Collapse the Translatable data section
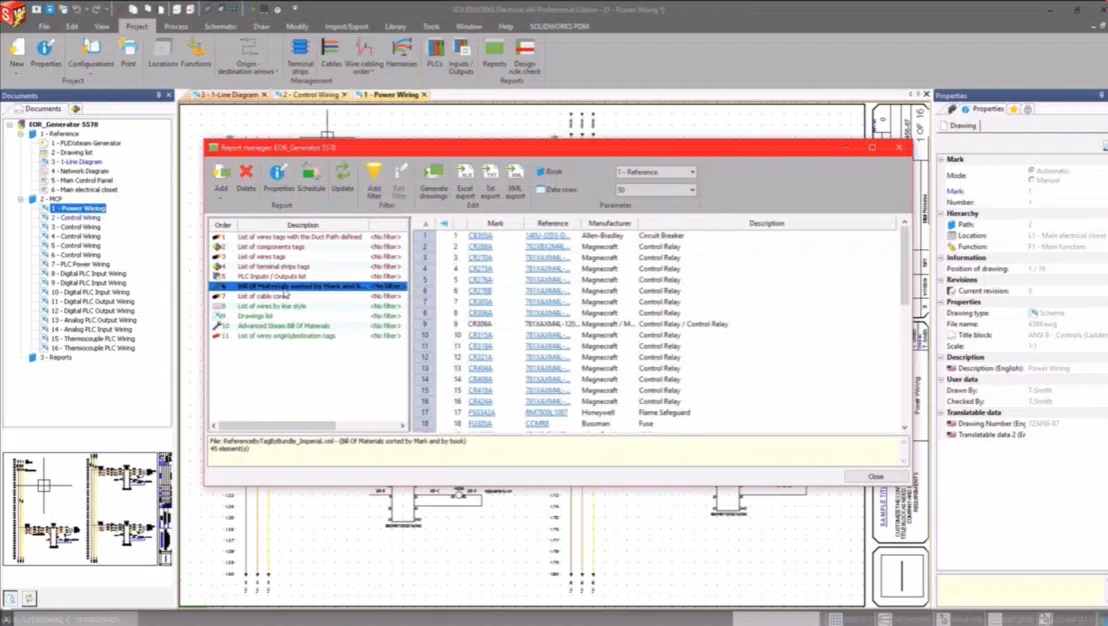This screenshot has height=626, width=1108. tap(941, 413)
